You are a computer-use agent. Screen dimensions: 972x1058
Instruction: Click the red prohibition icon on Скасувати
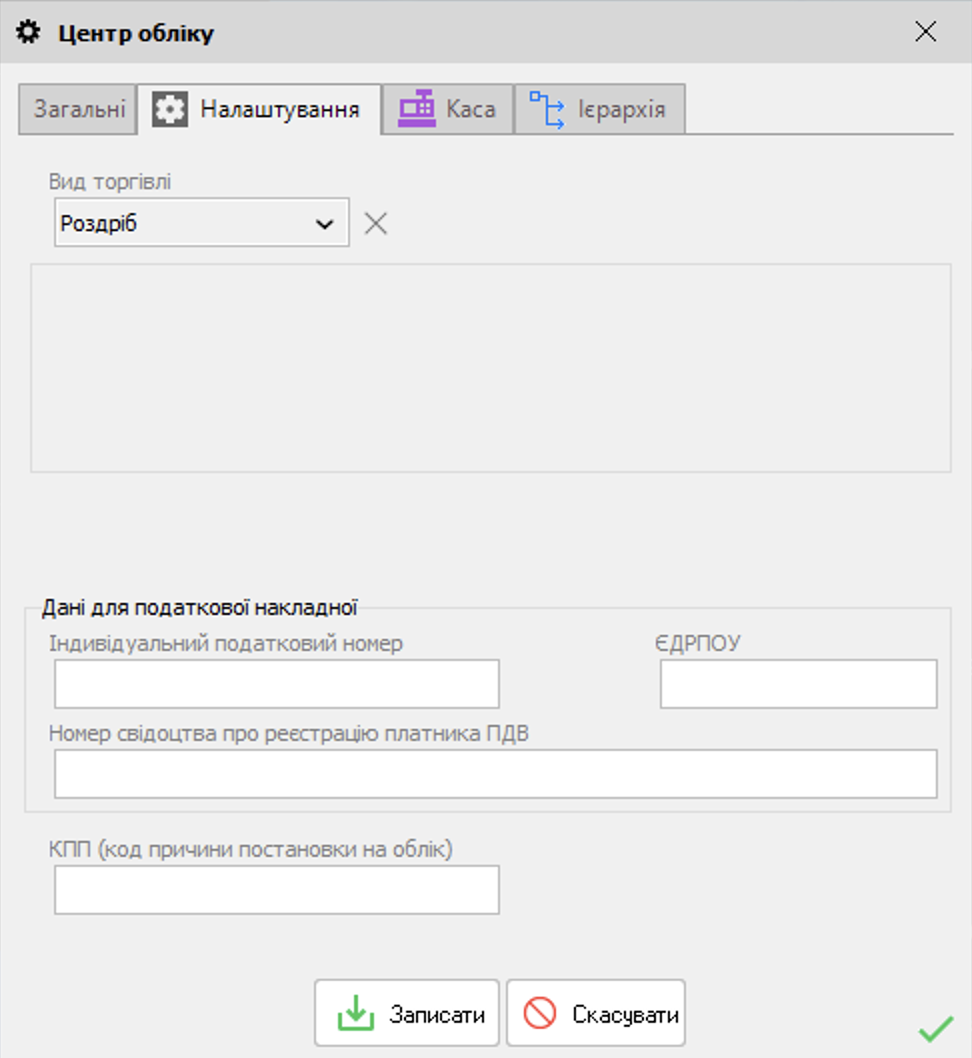tap(540, 1013)
